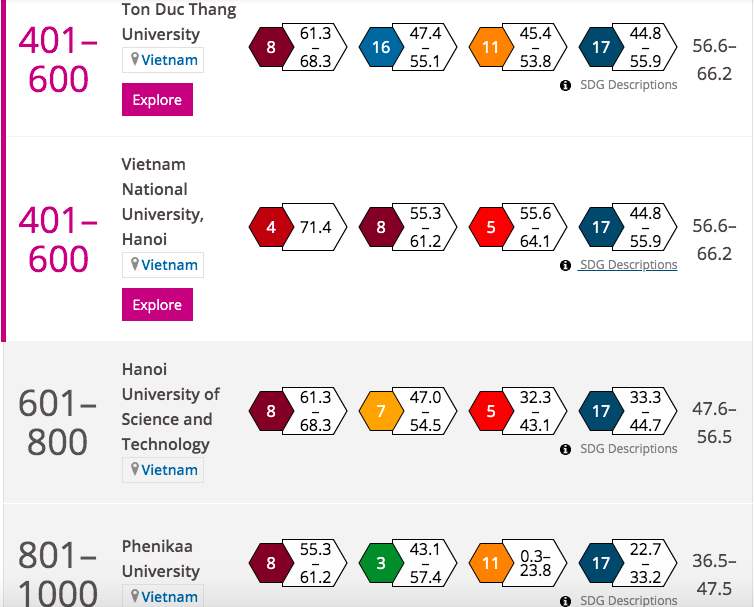This screenshot has width=754, height=607.
Task: Click yellow SDG 7 hexagon icon
Action: coord(381,409)
